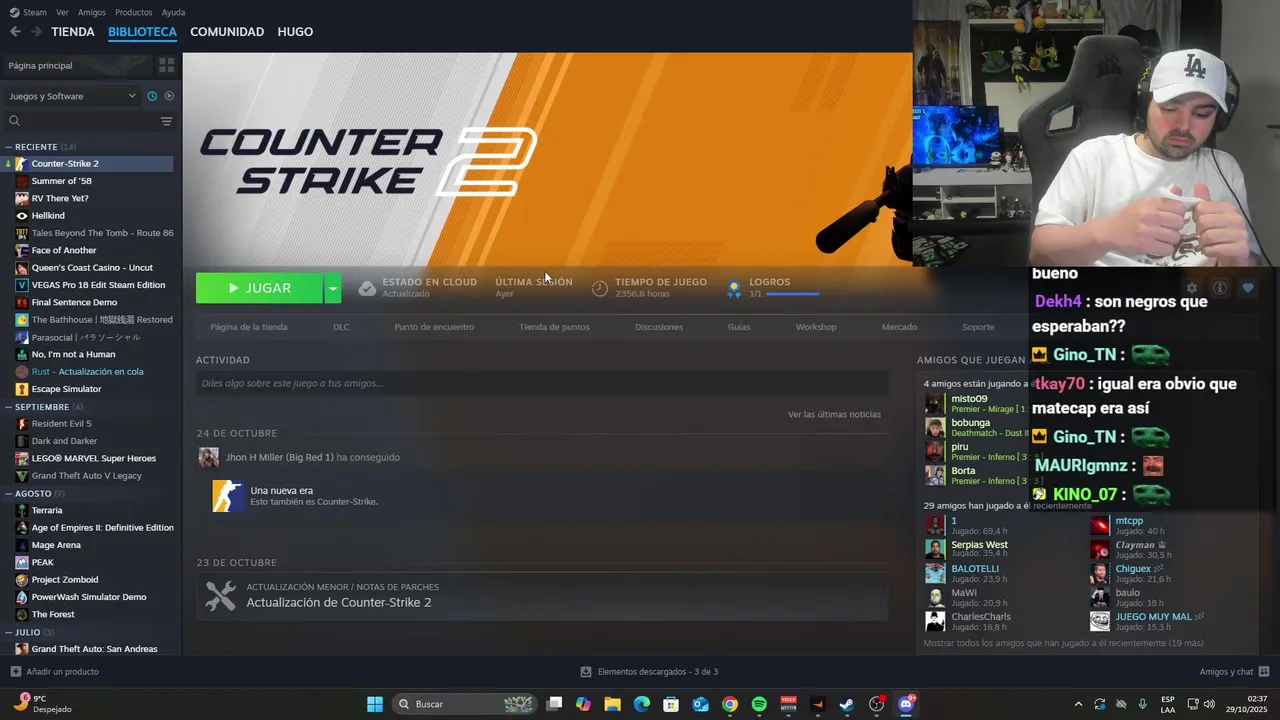Open Discord from the taskbar

click(906, 704)
